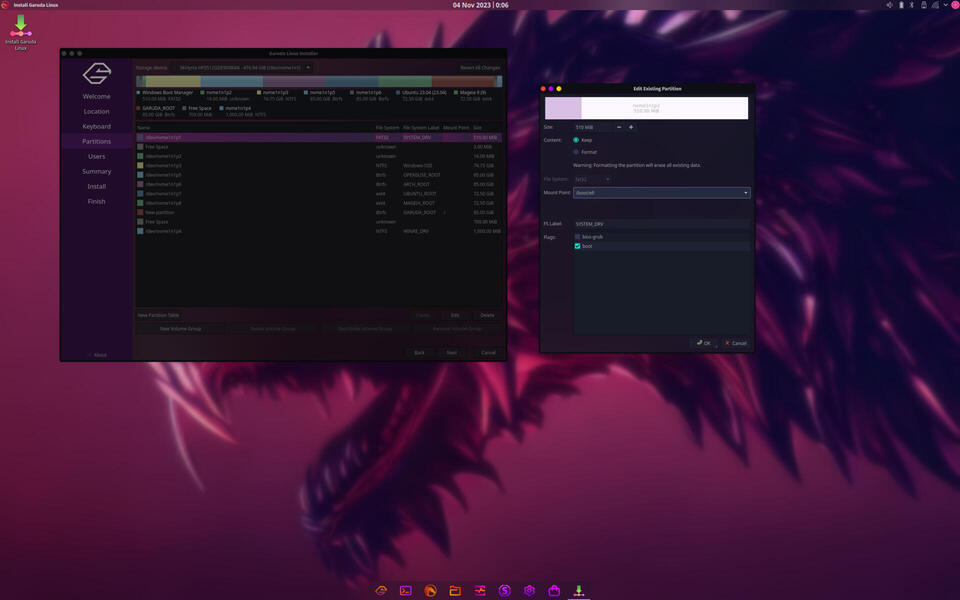
Task: Click New Partition Table button
Action: pos(159,315)
